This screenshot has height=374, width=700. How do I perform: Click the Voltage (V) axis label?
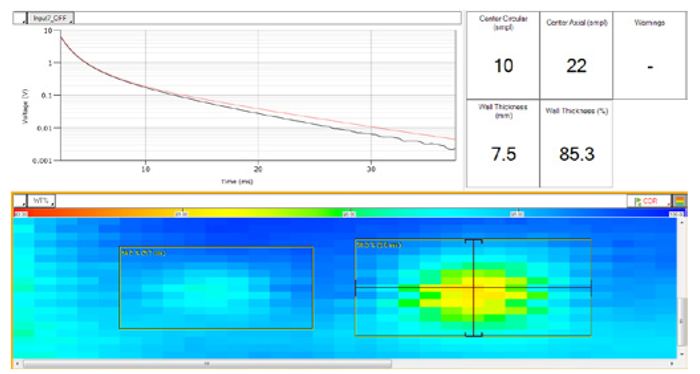25,106
